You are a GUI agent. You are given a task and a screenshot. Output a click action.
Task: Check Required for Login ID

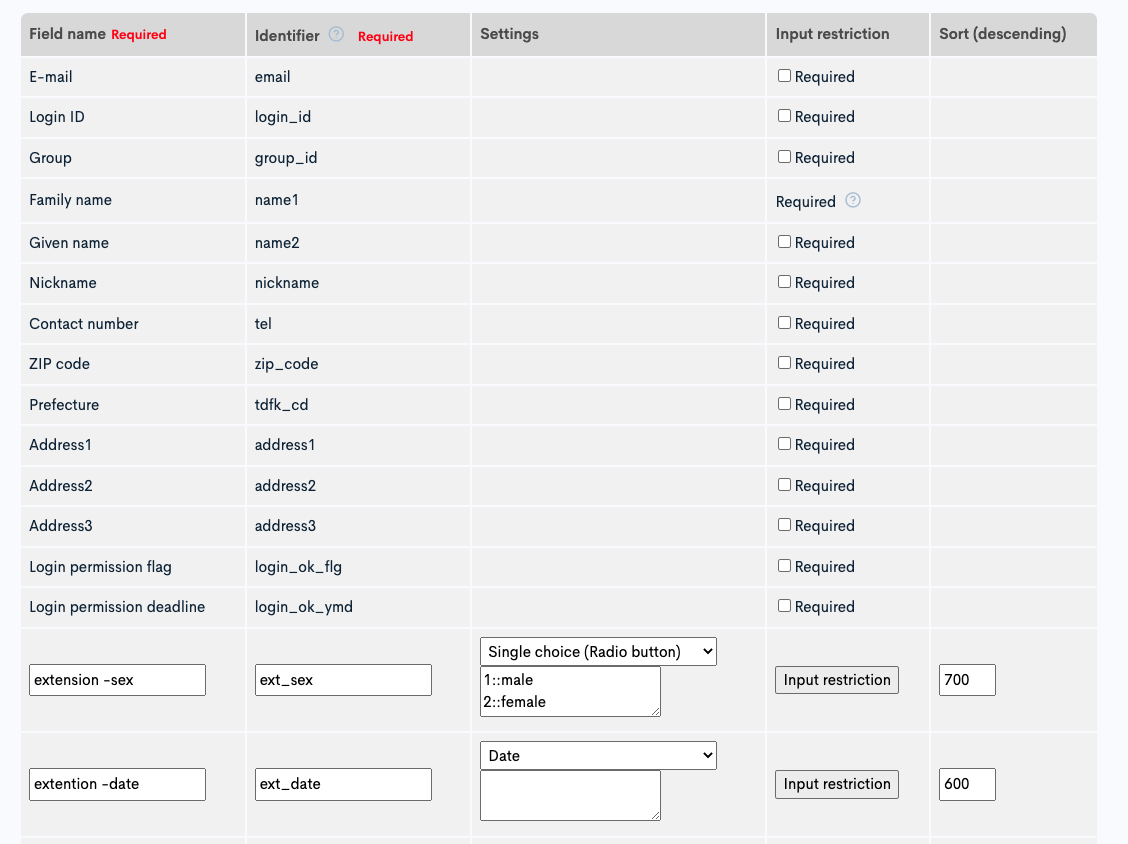(x=785, y=115)
